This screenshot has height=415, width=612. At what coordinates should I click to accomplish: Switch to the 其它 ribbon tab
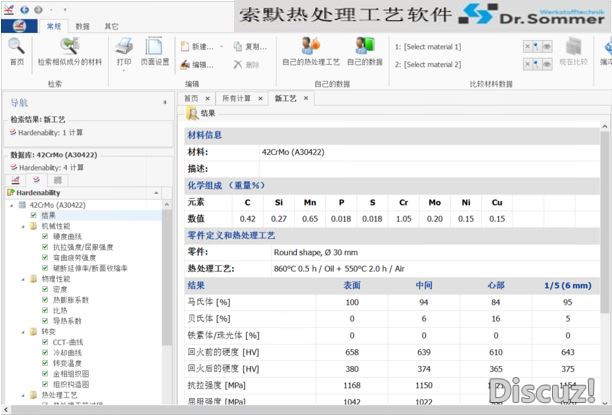click(x=111, y=26)
